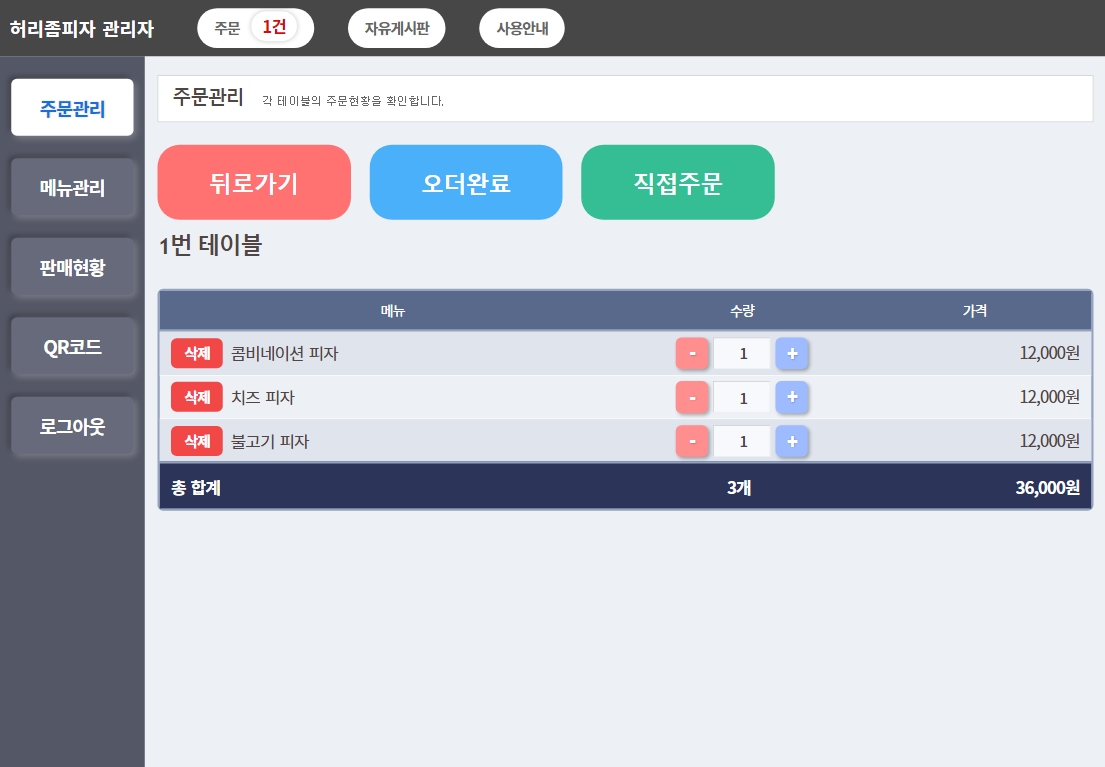Open 판매현황 in the sidebar

pos(73,267)
